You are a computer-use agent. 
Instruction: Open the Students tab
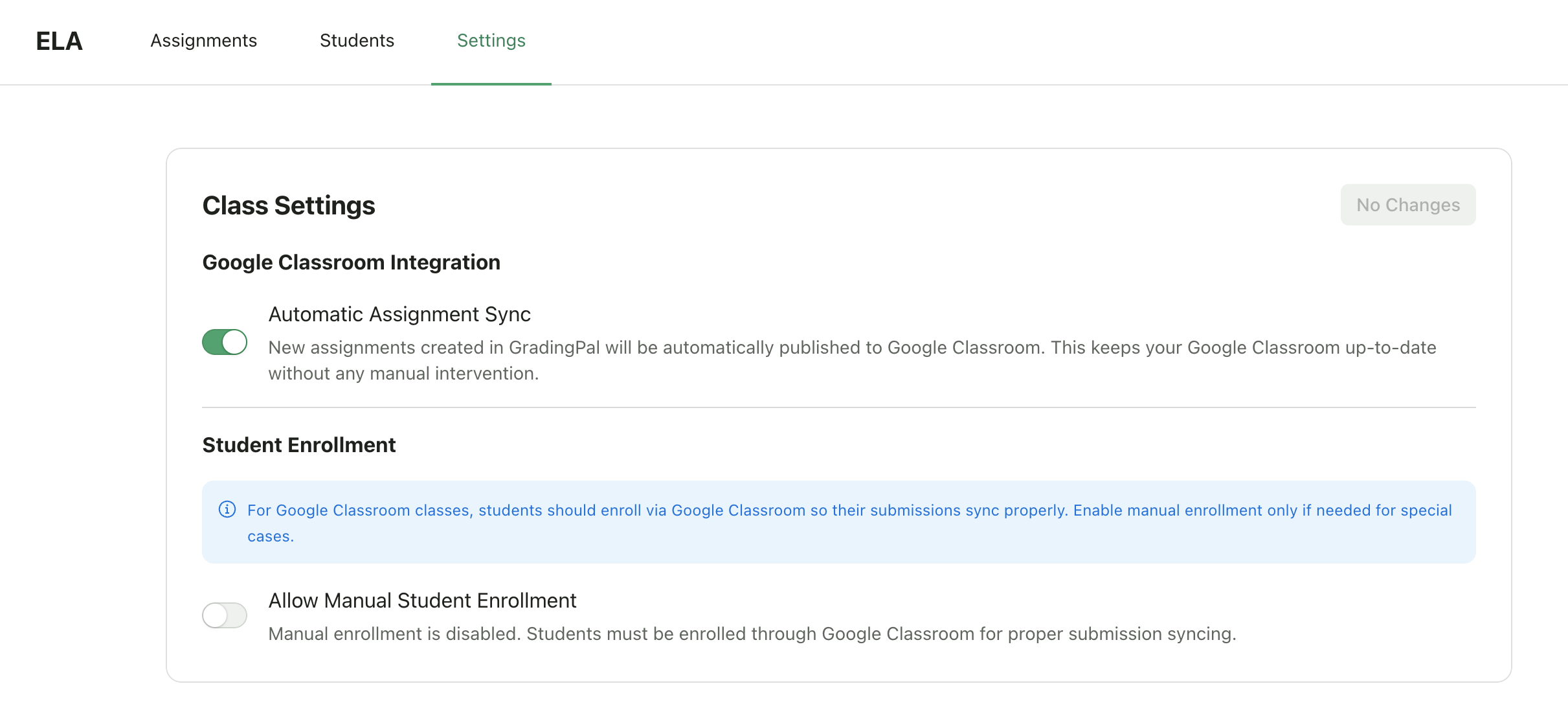[x=356, y=41]
